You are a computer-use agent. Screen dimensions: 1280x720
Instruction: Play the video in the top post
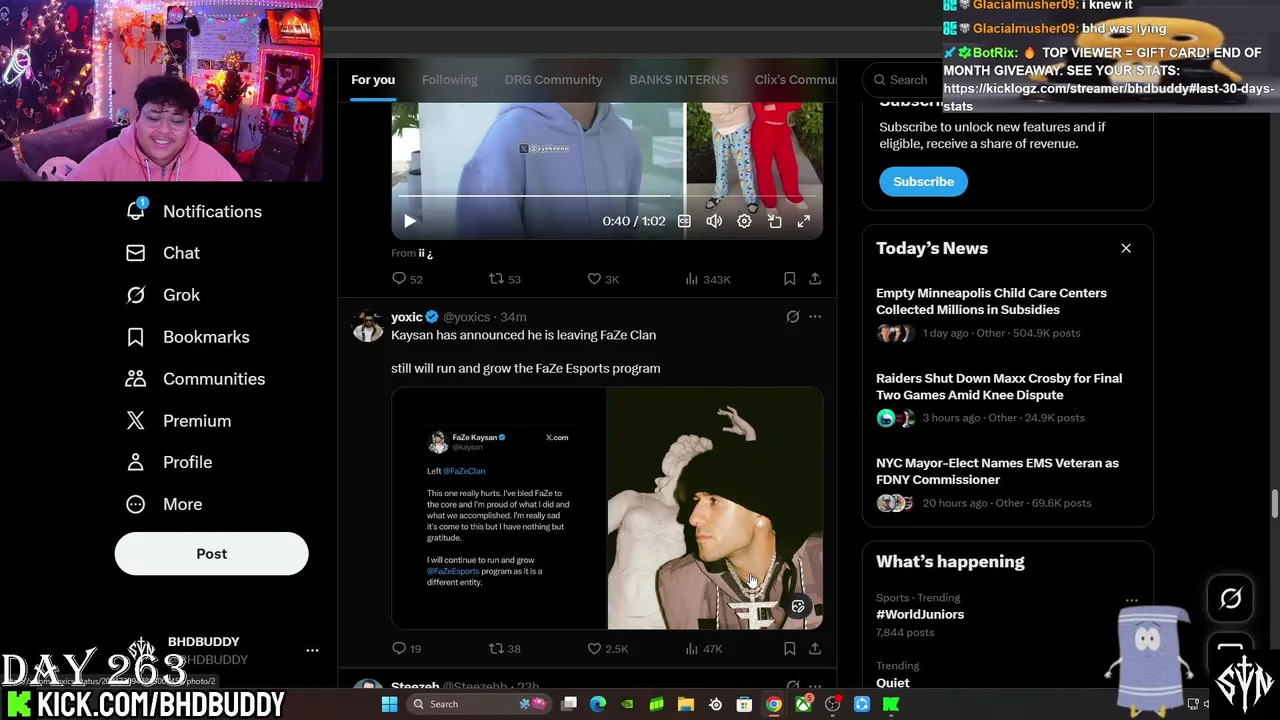(x=409, y=221)
